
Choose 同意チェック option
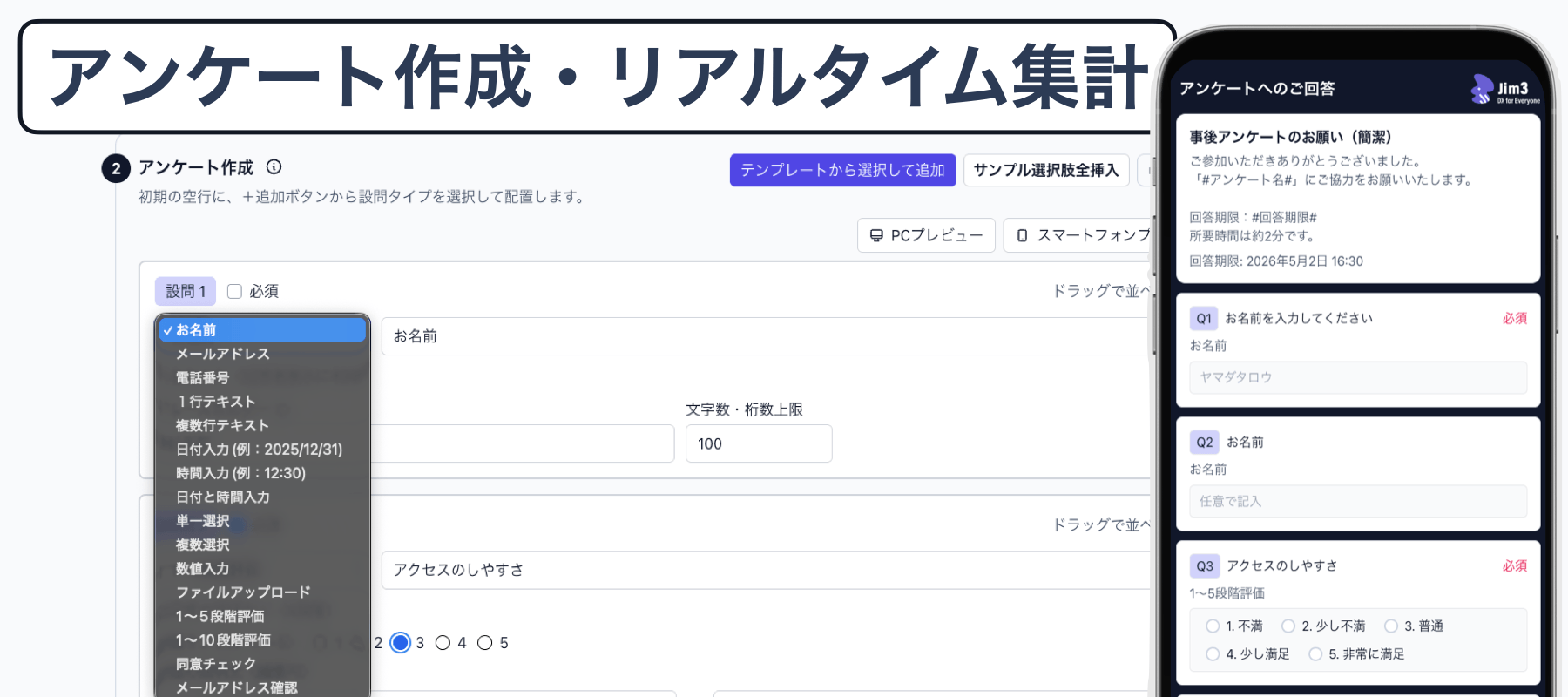tap(262, 664)
